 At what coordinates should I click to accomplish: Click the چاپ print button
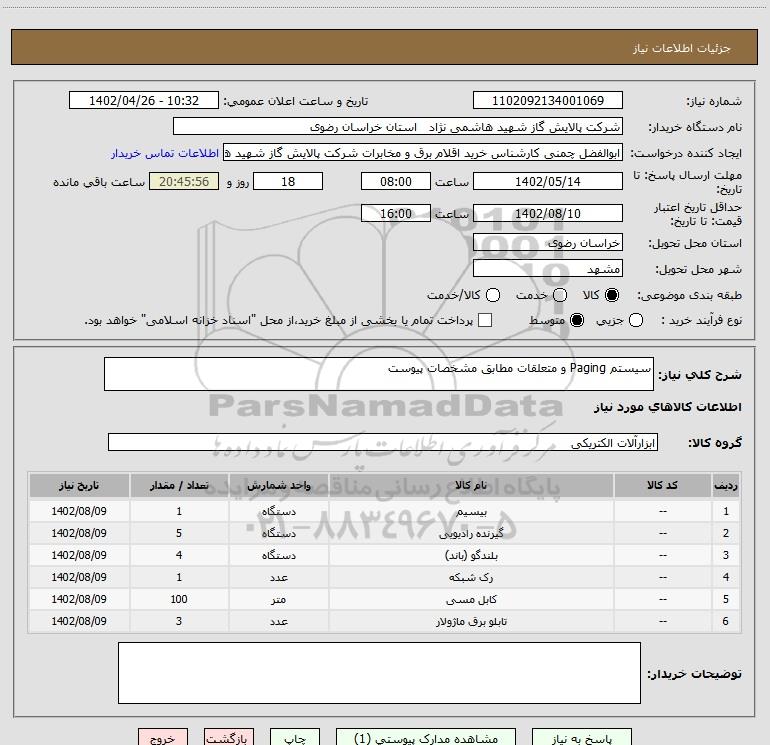[295, 738]
